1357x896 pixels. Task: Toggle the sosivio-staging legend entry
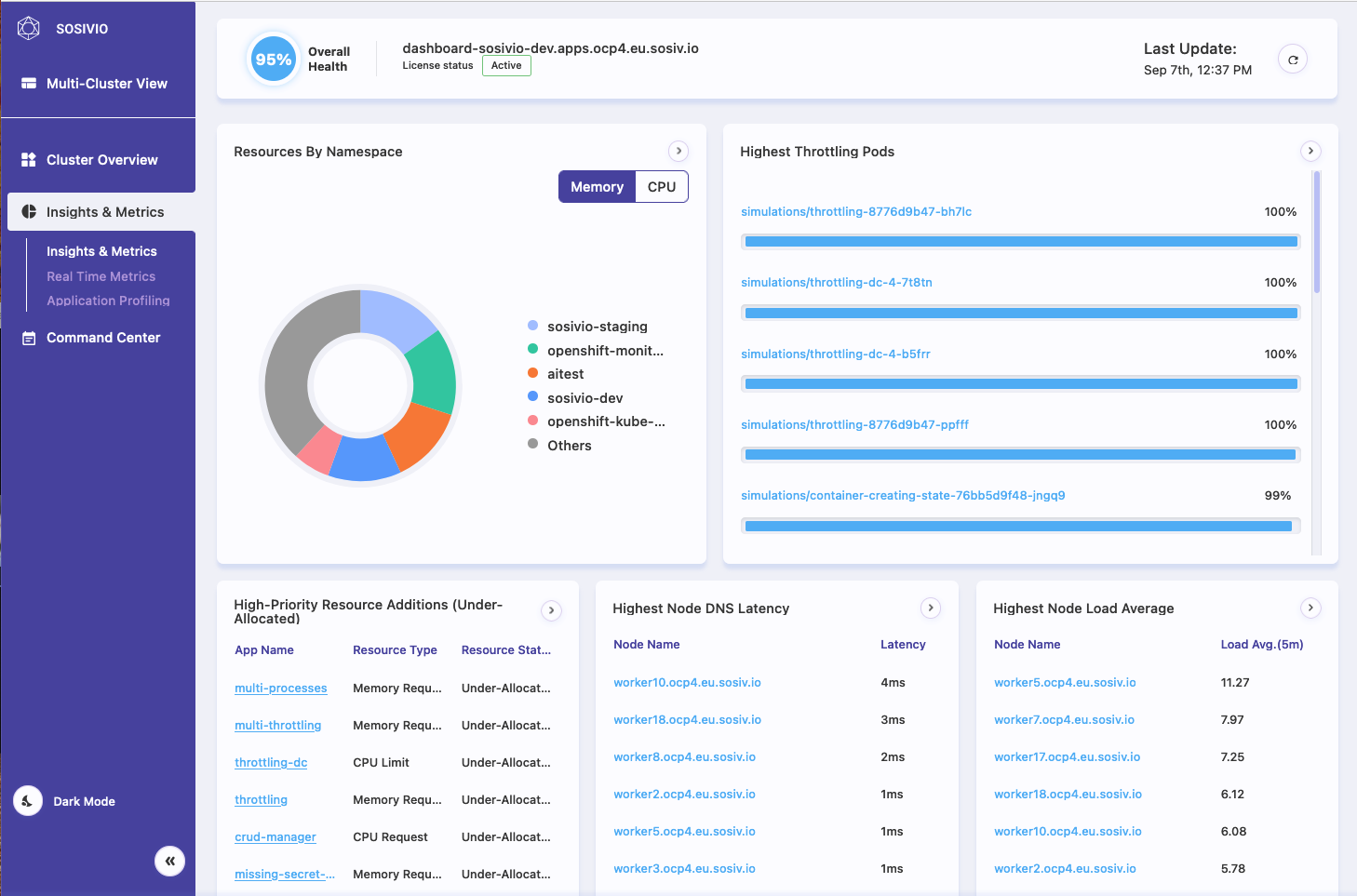click(597, 327)
